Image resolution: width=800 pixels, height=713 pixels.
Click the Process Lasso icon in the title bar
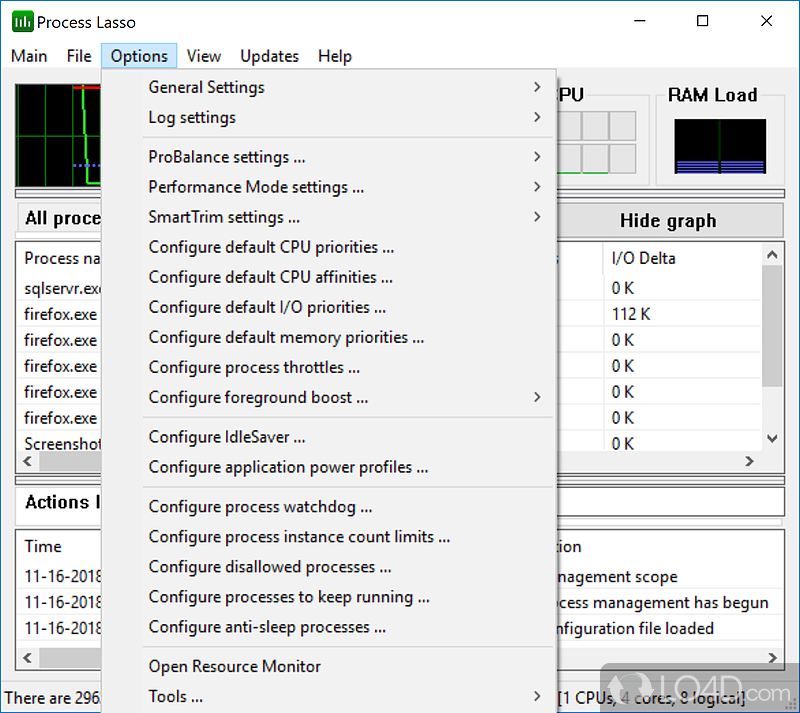20,21
